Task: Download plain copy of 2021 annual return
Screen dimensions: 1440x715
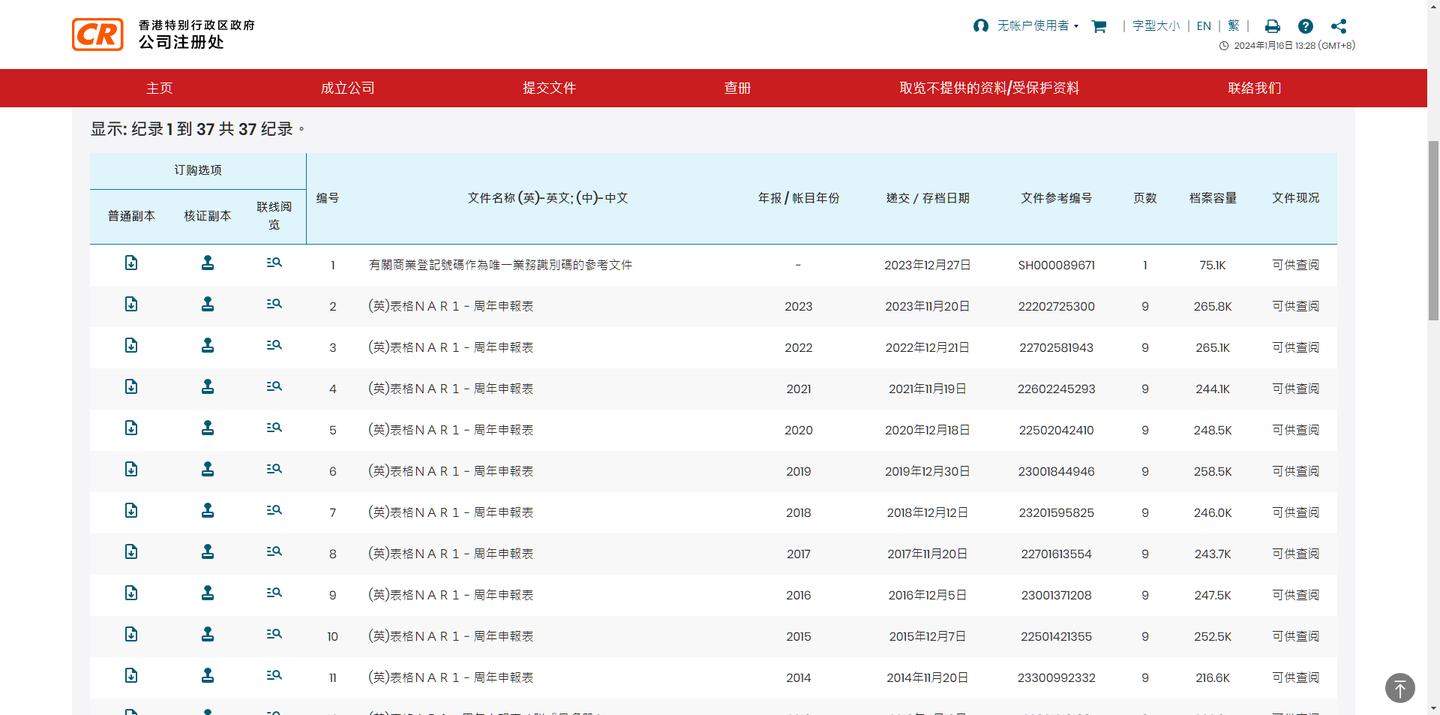Action: (131, 386)
